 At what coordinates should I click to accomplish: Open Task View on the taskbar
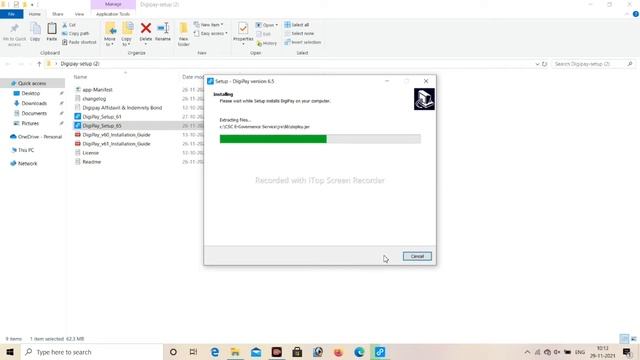coord(193,352)
